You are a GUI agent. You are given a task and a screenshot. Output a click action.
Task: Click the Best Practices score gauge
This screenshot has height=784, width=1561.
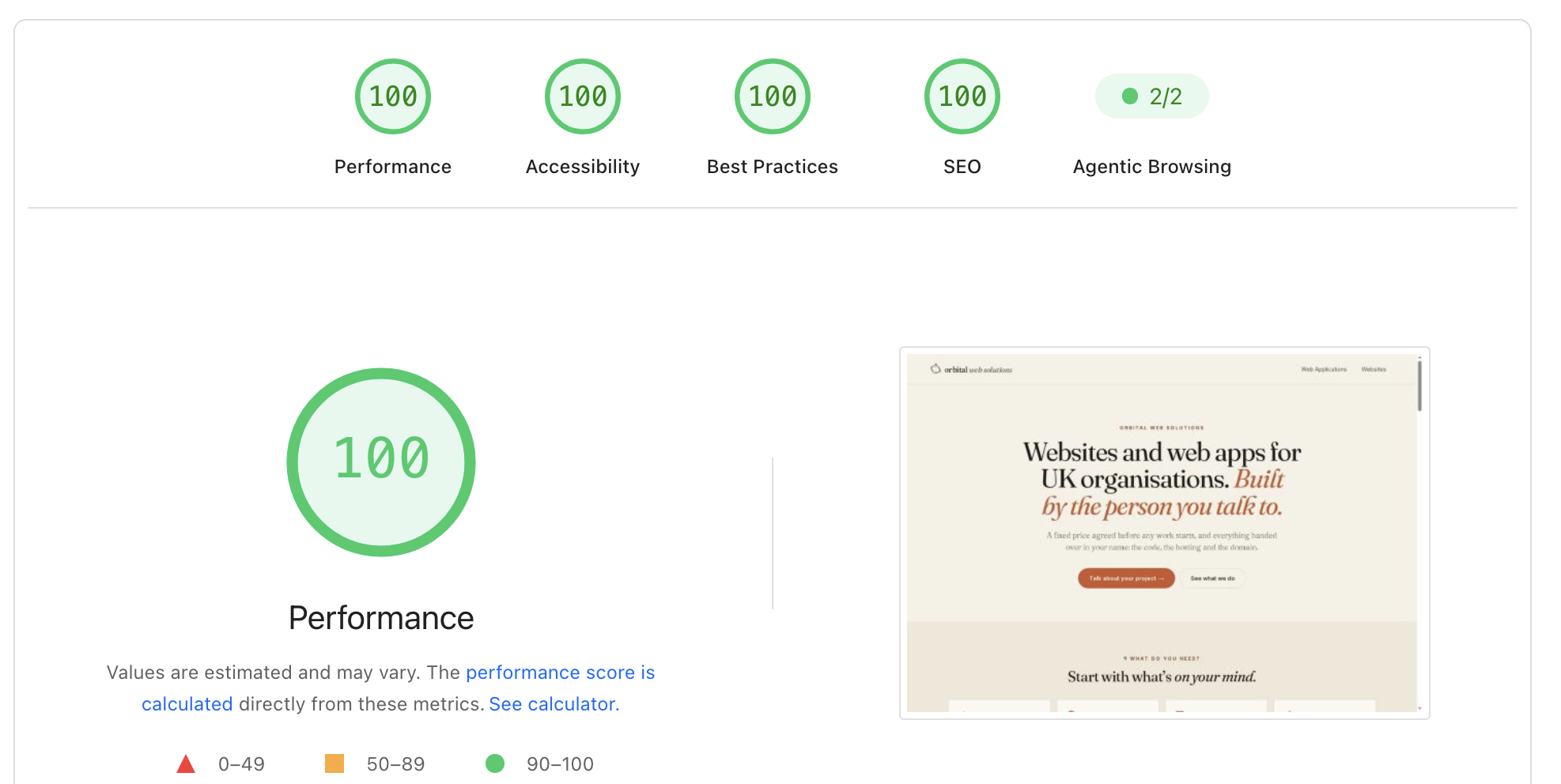click(x=773, y=96)
